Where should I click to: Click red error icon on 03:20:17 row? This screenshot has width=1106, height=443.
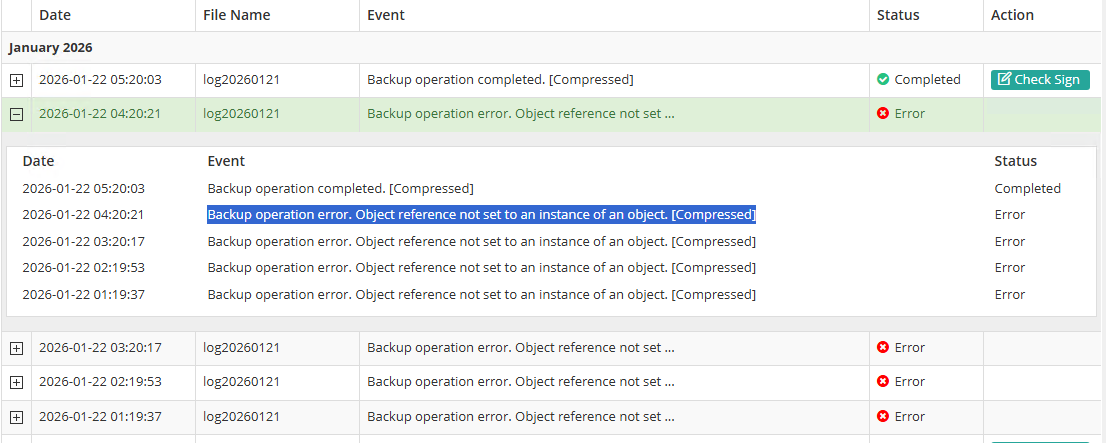[882, 347]
